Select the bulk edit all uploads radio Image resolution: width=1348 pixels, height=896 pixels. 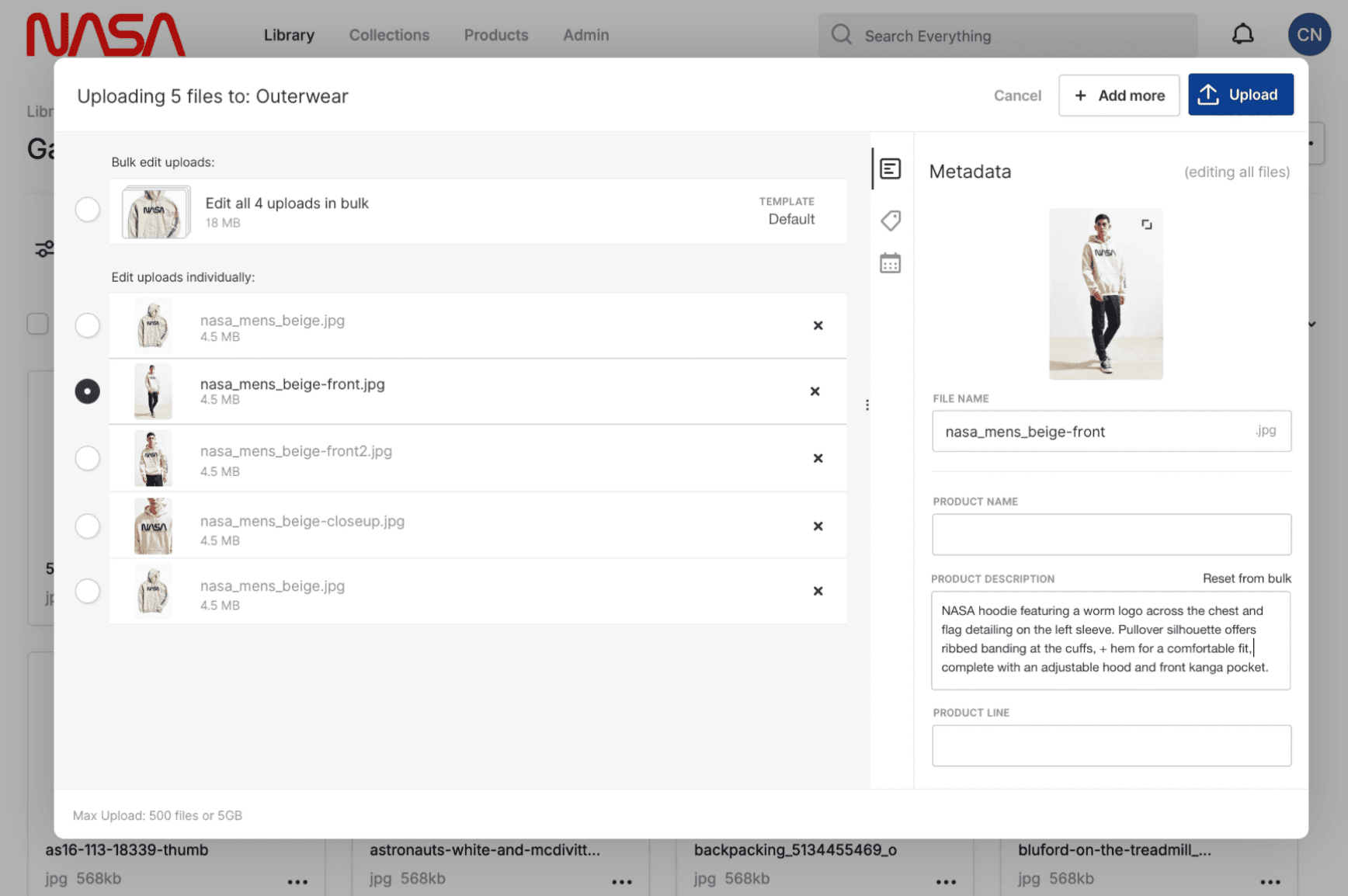(x=87, y=209)
